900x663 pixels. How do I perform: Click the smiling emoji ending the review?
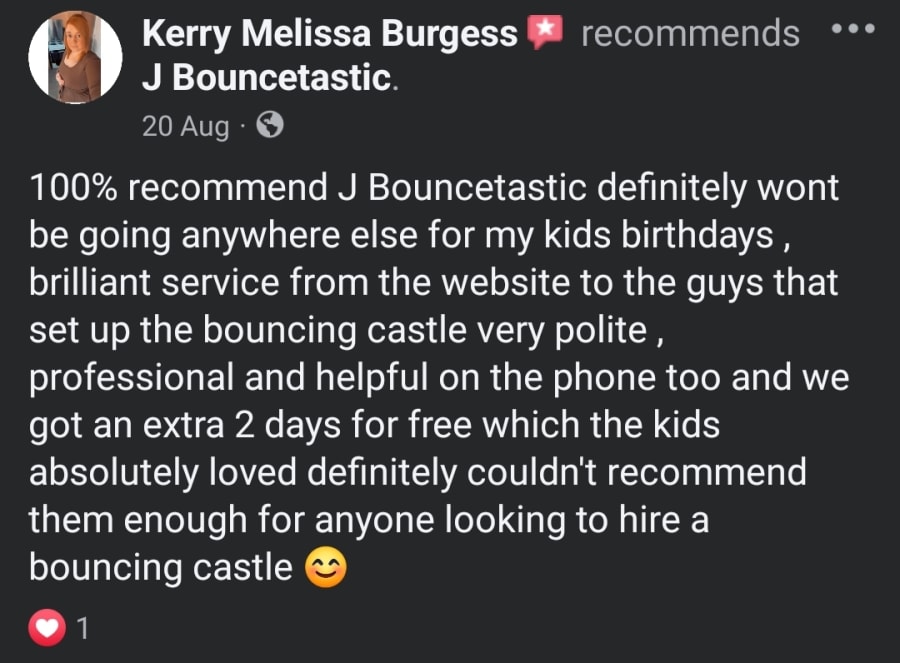pos(325,569)
